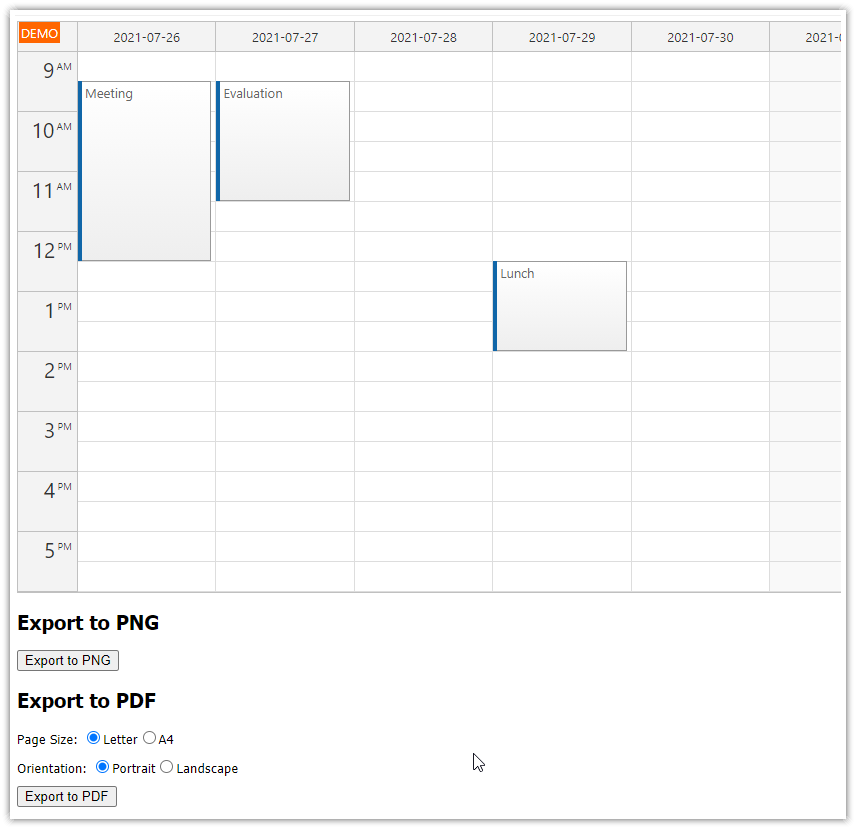Click the orange DEMO badge
This screenshot has height=829, width=856.
tap(39, 33)
